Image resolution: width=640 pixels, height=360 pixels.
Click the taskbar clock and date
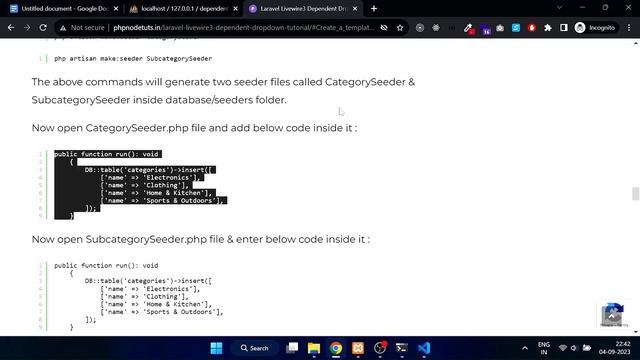point(615,348)
